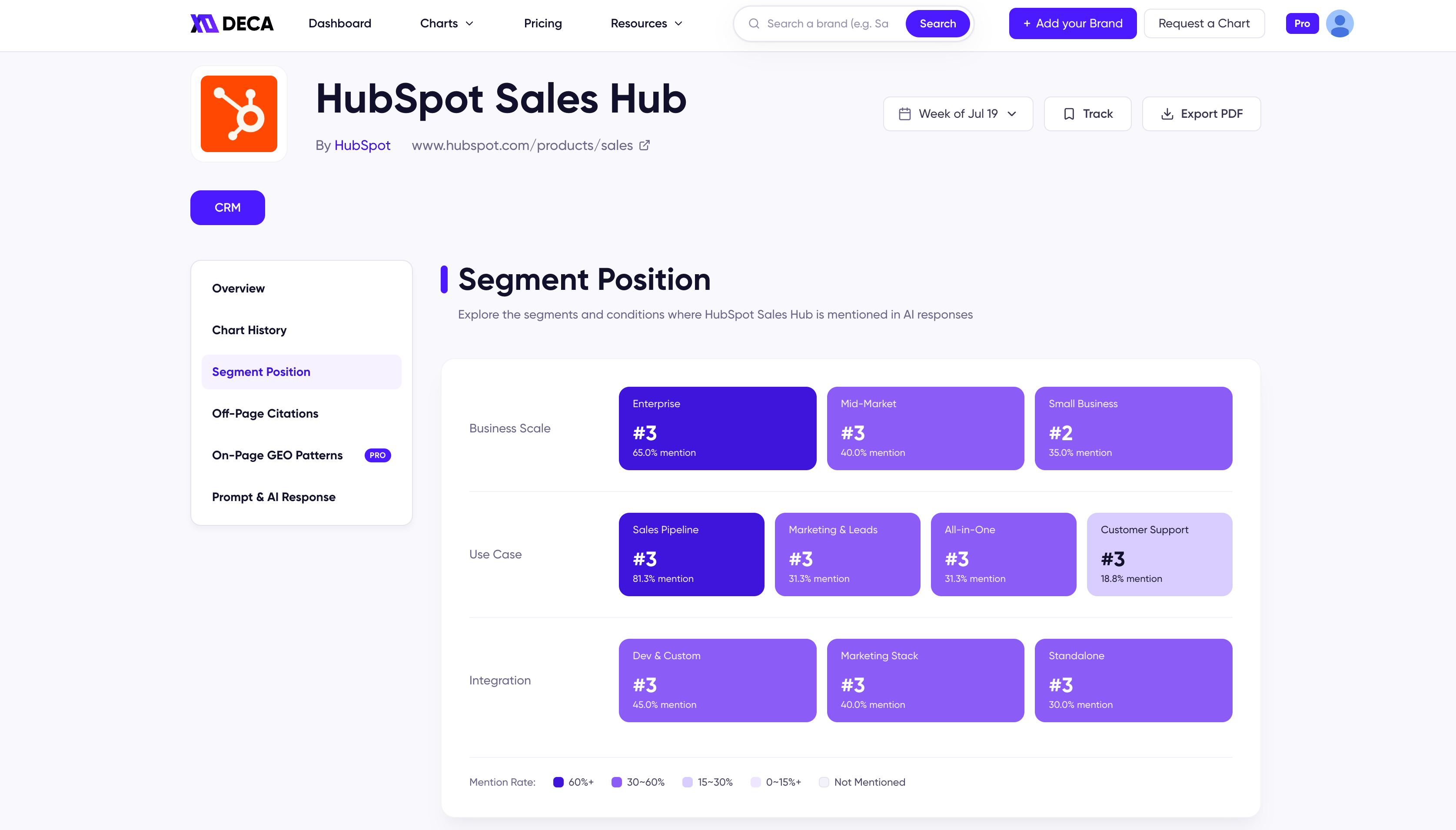
Task: Click the download icon on Export PDF
Action: (x=1167, y=114)
